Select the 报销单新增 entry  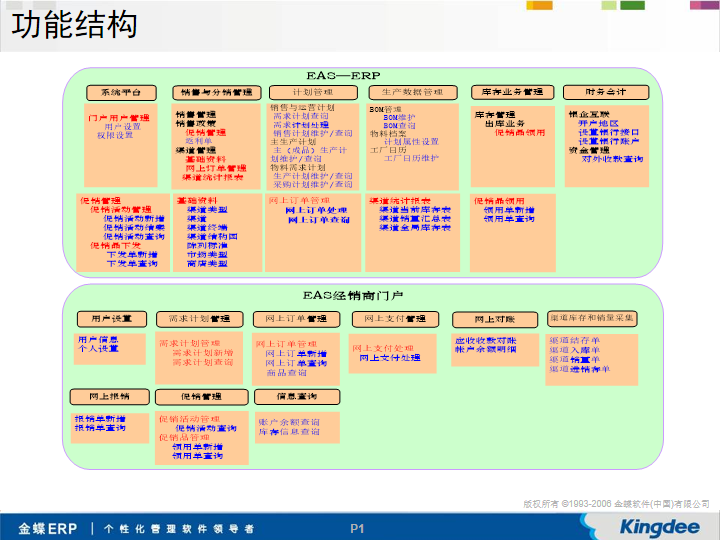(x=100, y=419)
